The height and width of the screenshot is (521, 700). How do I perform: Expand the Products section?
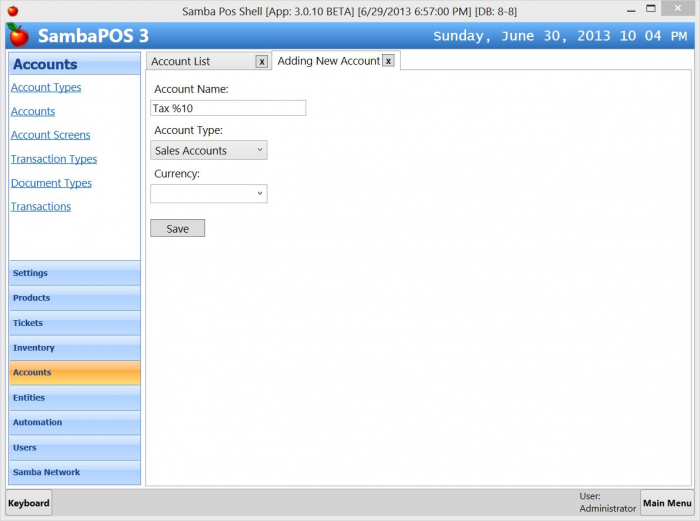[74, 298]
